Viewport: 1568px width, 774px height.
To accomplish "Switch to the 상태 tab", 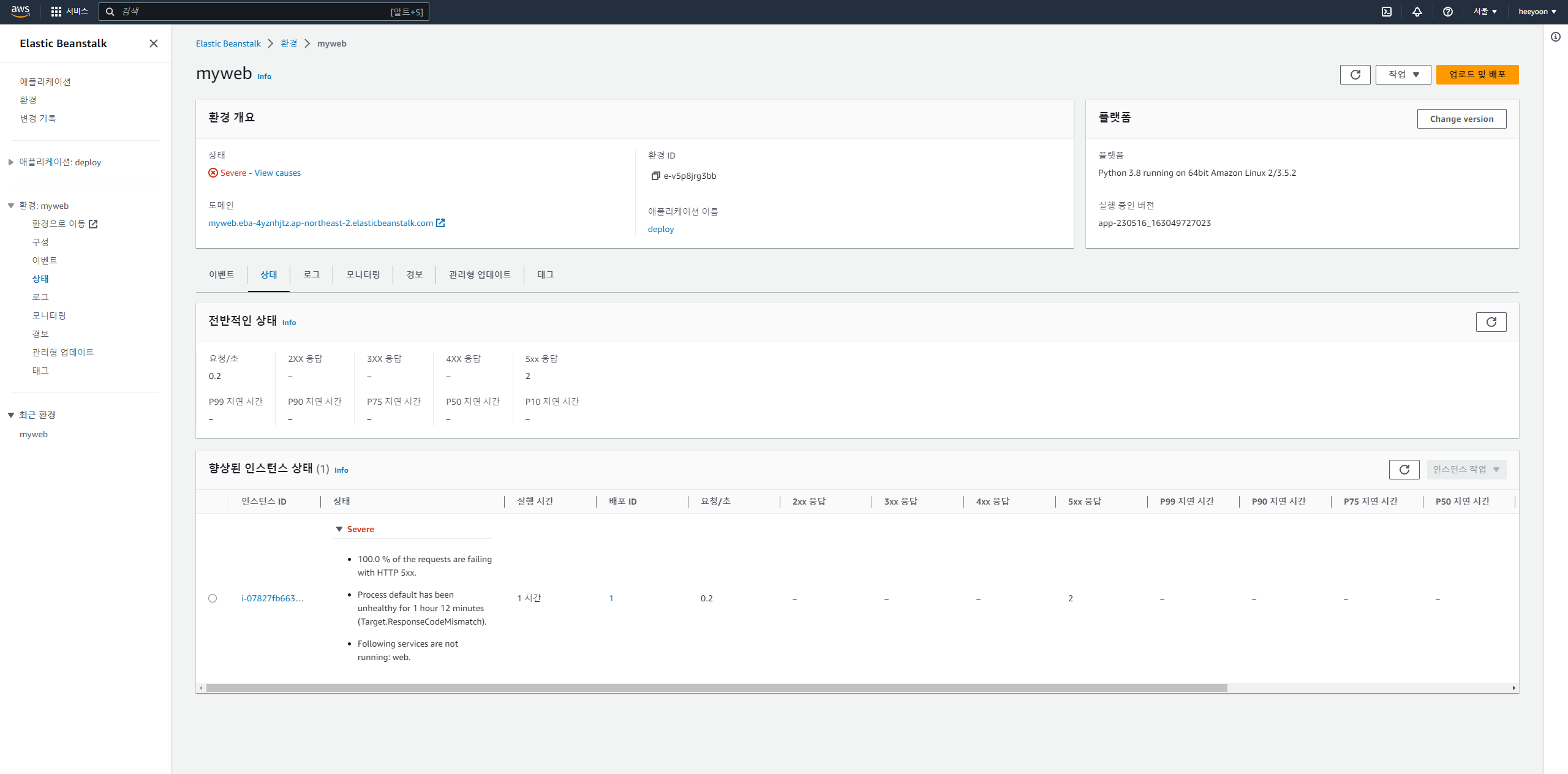I will tap(269, 275).
